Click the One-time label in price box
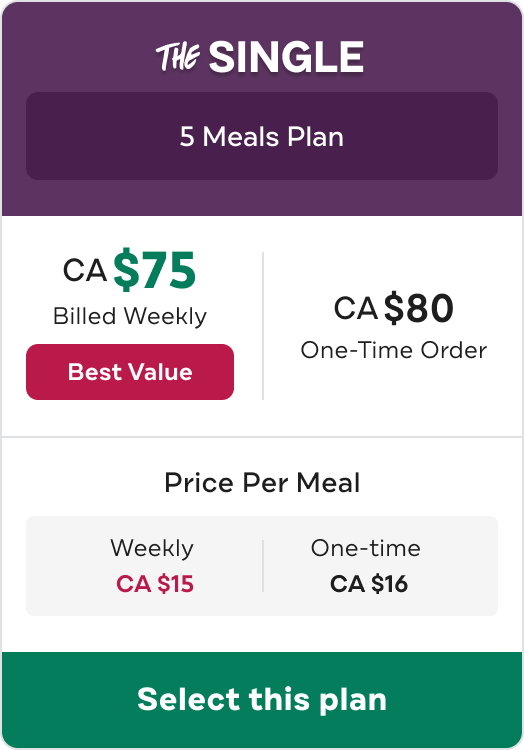Screen dimensions: 524x750 point(366,548)
